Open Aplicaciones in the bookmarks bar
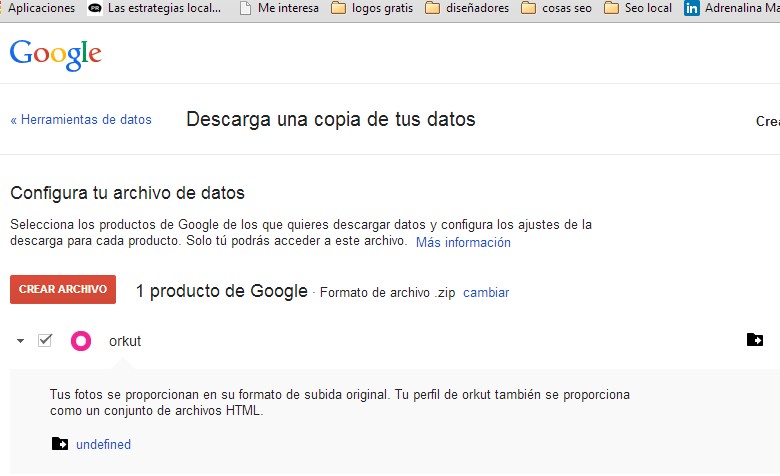The width and height of the screenshot is (780, 476). (39, 8)
